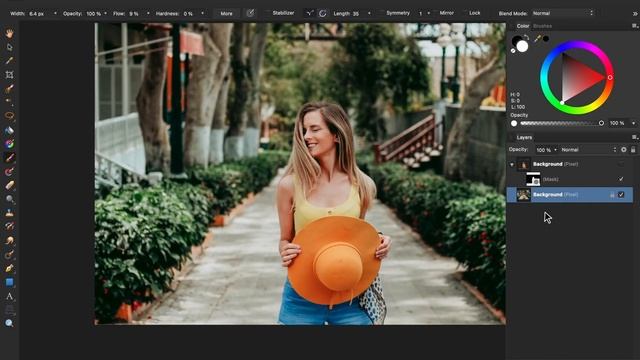Toggle the noise/opacity circle in Color panel
640x360 pixels.
[x=514, y=123]
